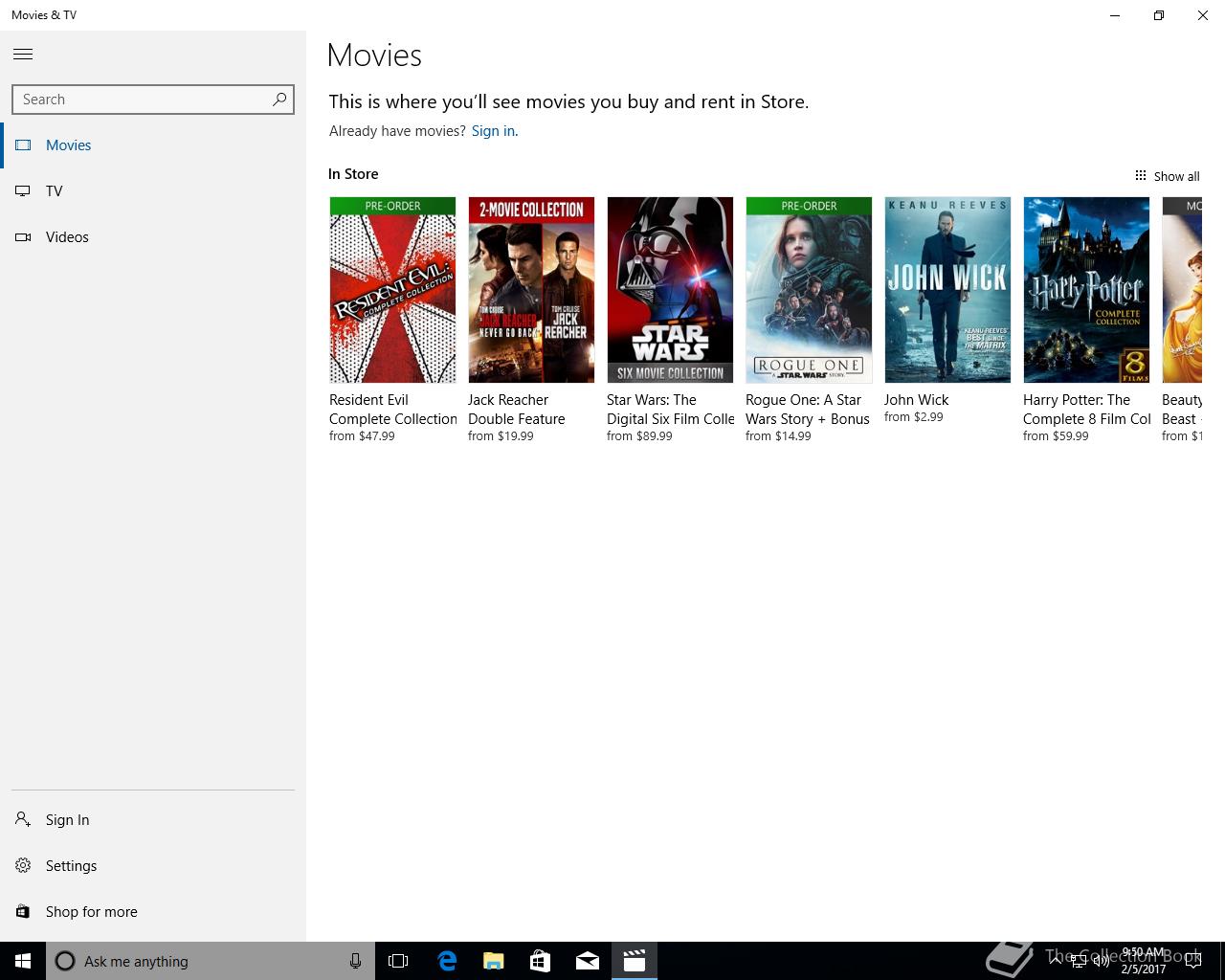Switch to the TV section
This screenshot has width=1225, height=980.
pos(153,191)
